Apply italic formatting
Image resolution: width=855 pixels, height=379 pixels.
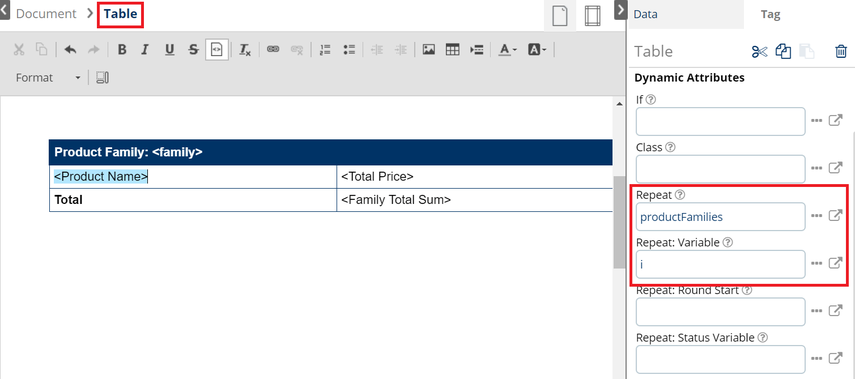(144, 50)
